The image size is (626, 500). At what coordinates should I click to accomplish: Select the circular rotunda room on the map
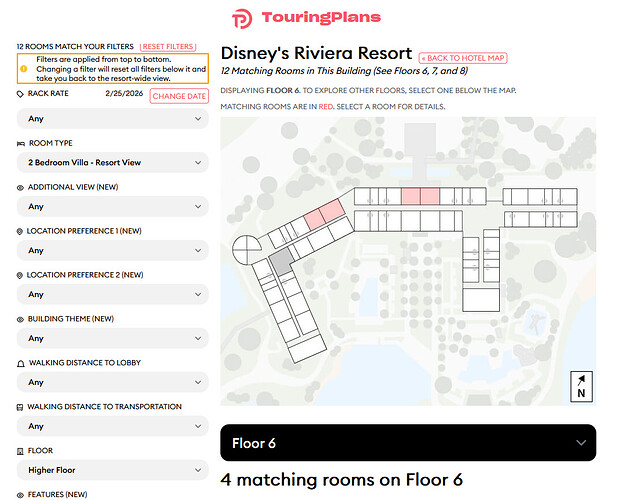246,246
